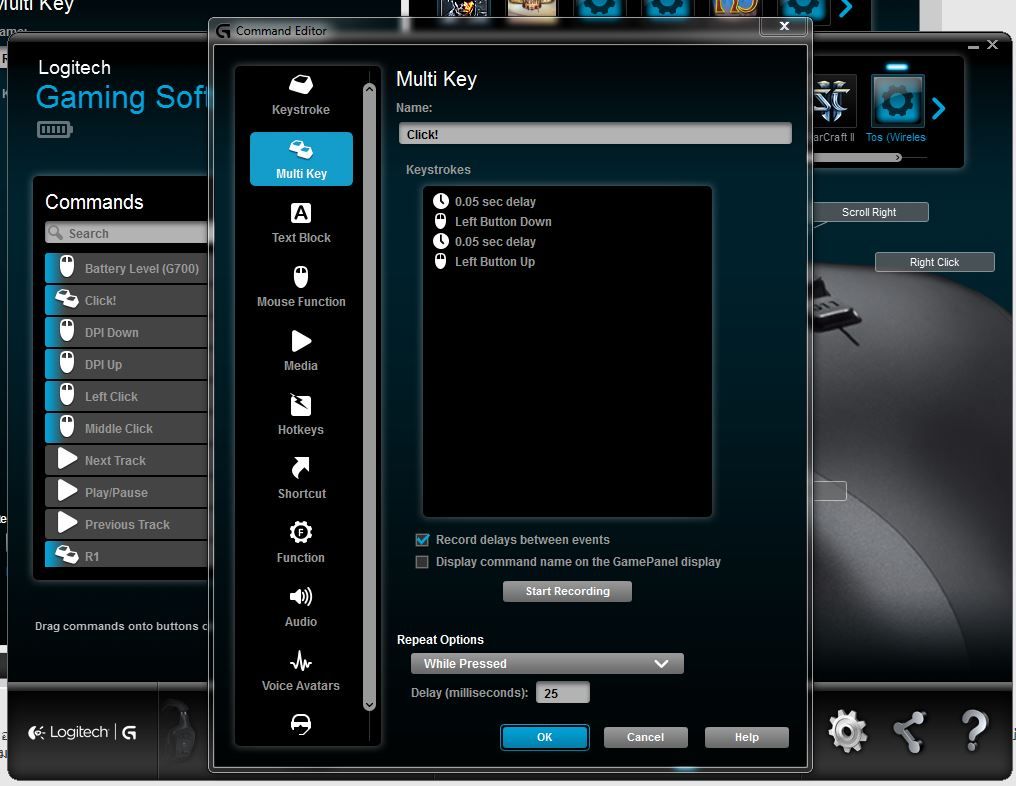Screen dimensions: 1016x786
Task: Select the Left Click command in Commands list
Action: (x=126, y=396)
